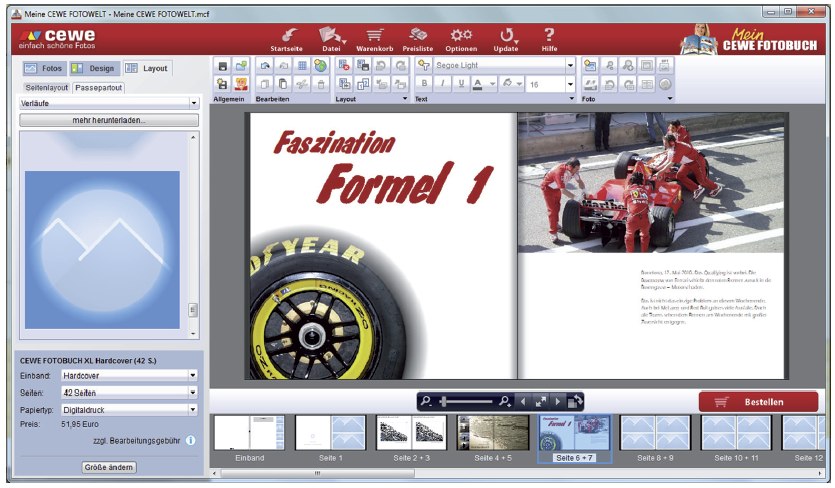Open the Startseite home icon
The height and width of the screenshot is (488, 835).
click(x=287, y=36)
